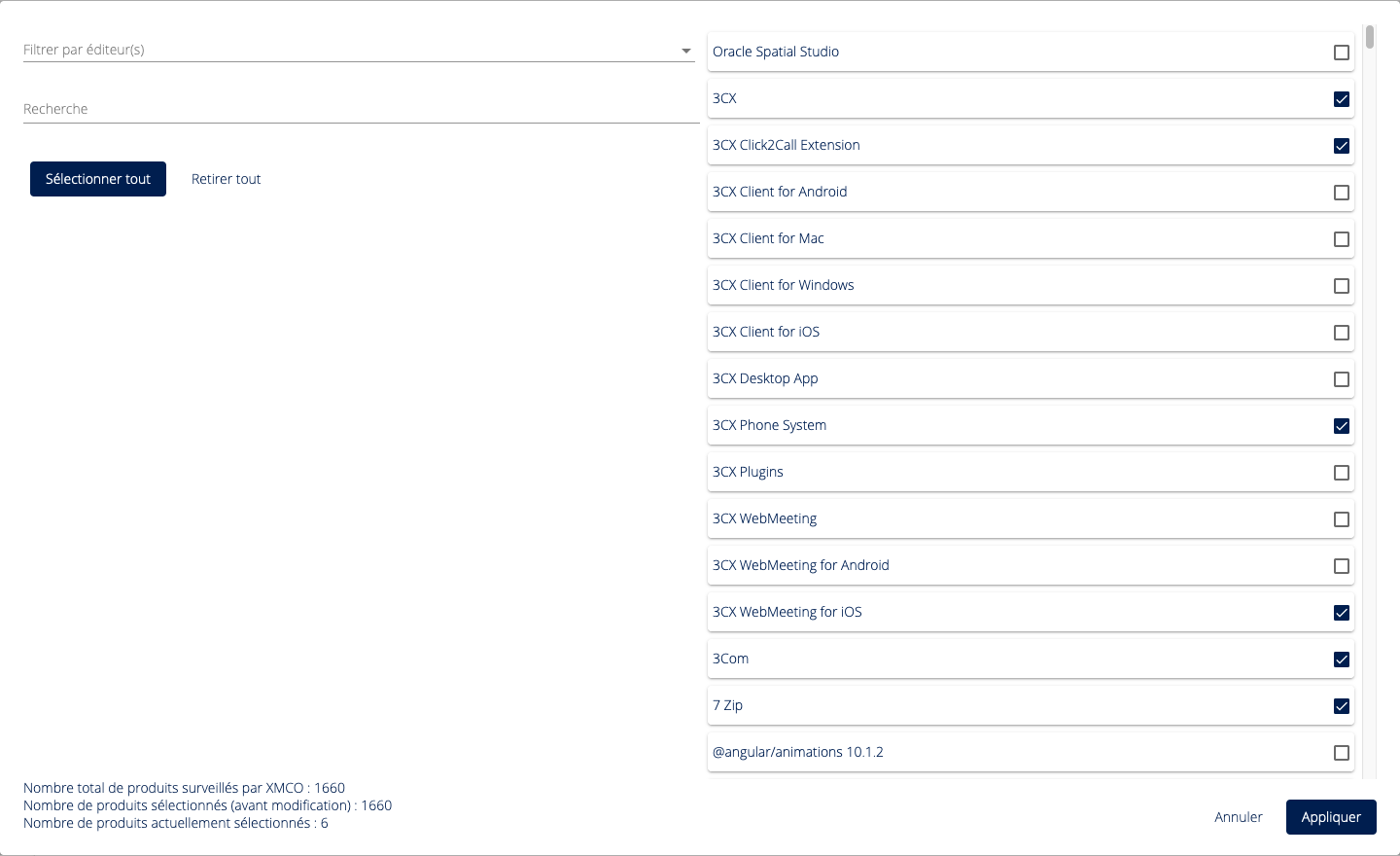Deselect the 3CX Phone System checkbox
Image resolution: width=1400 pixels, height=856 pixels.
1342,426
